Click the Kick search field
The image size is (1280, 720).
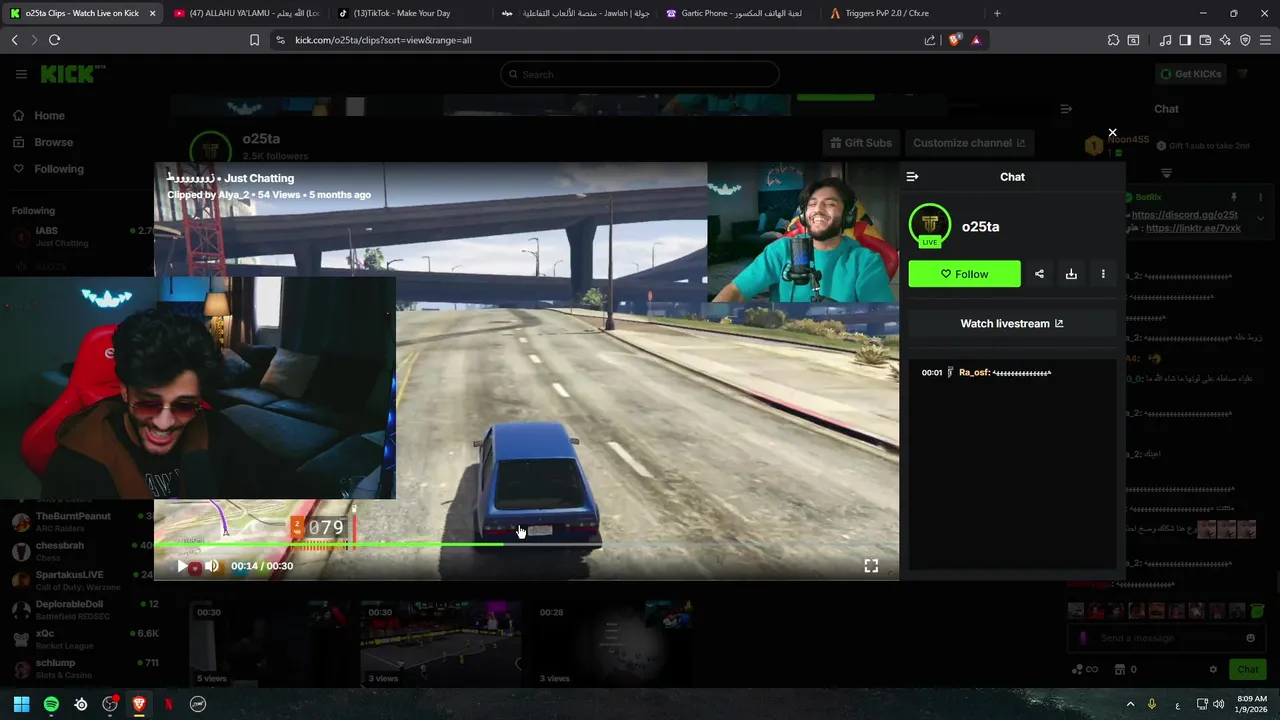click(639, 74)
